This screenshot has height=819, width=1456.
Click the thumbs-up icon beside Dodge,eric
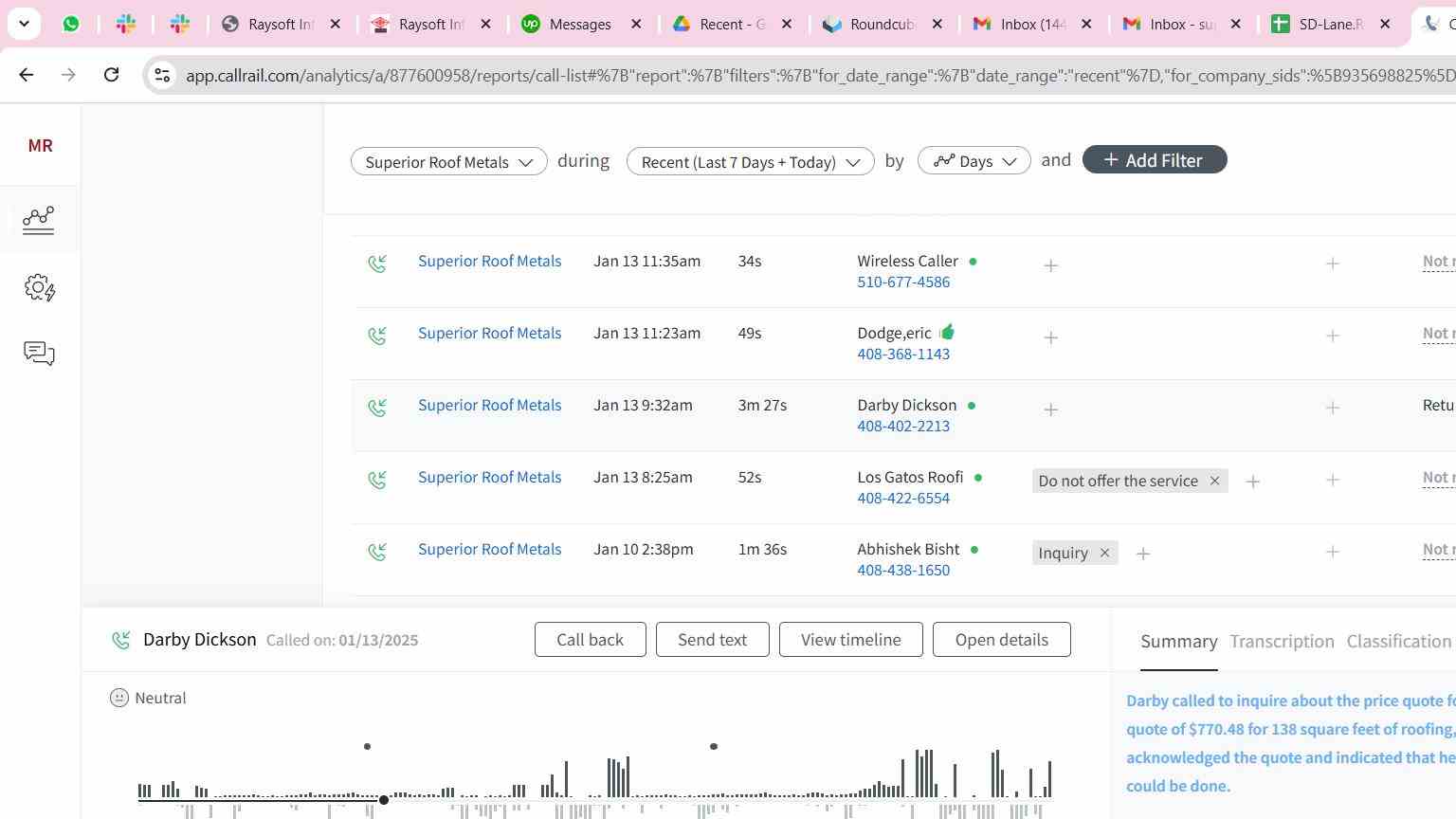947,332
